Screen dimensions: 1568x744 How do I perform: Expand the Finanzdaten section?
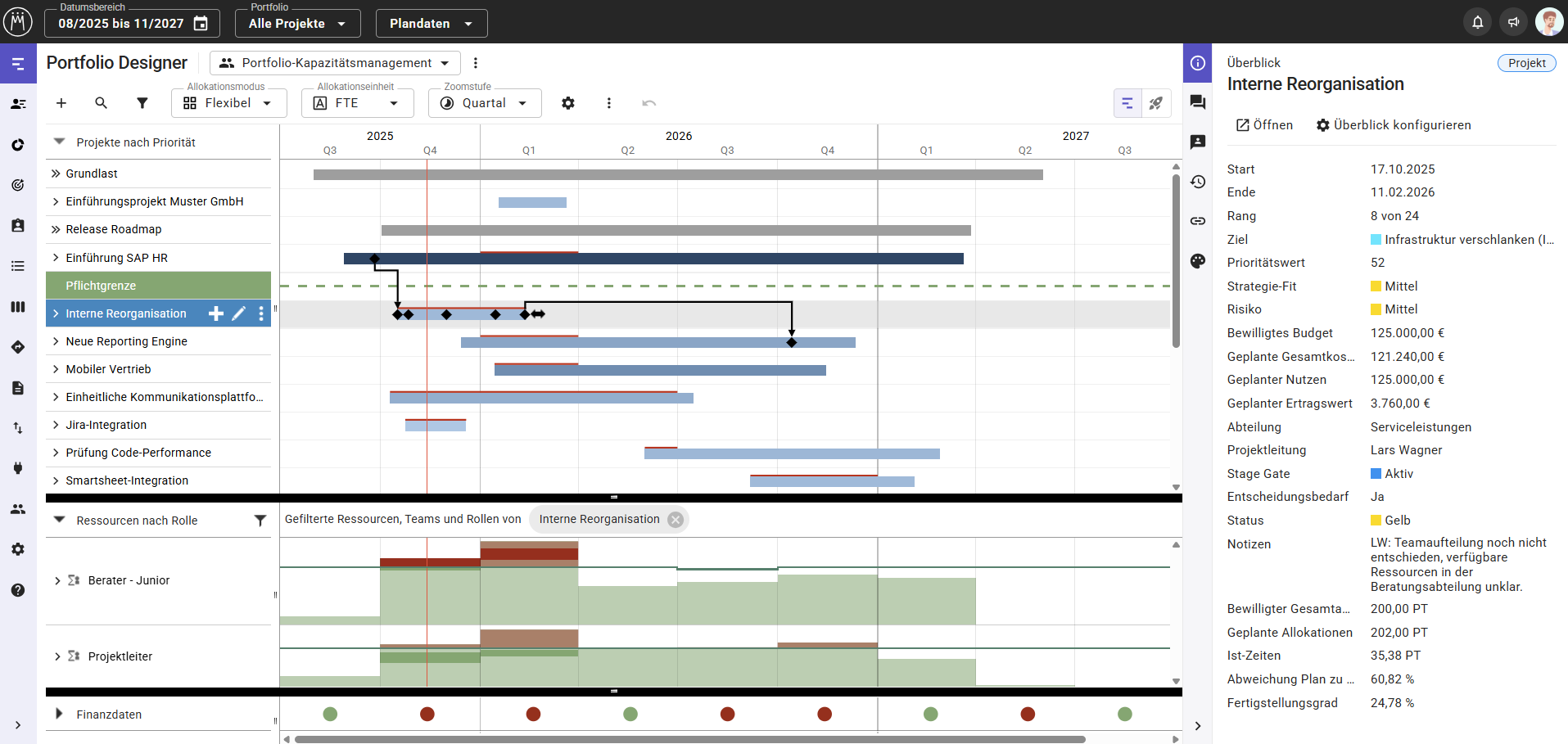pos(59,714)
